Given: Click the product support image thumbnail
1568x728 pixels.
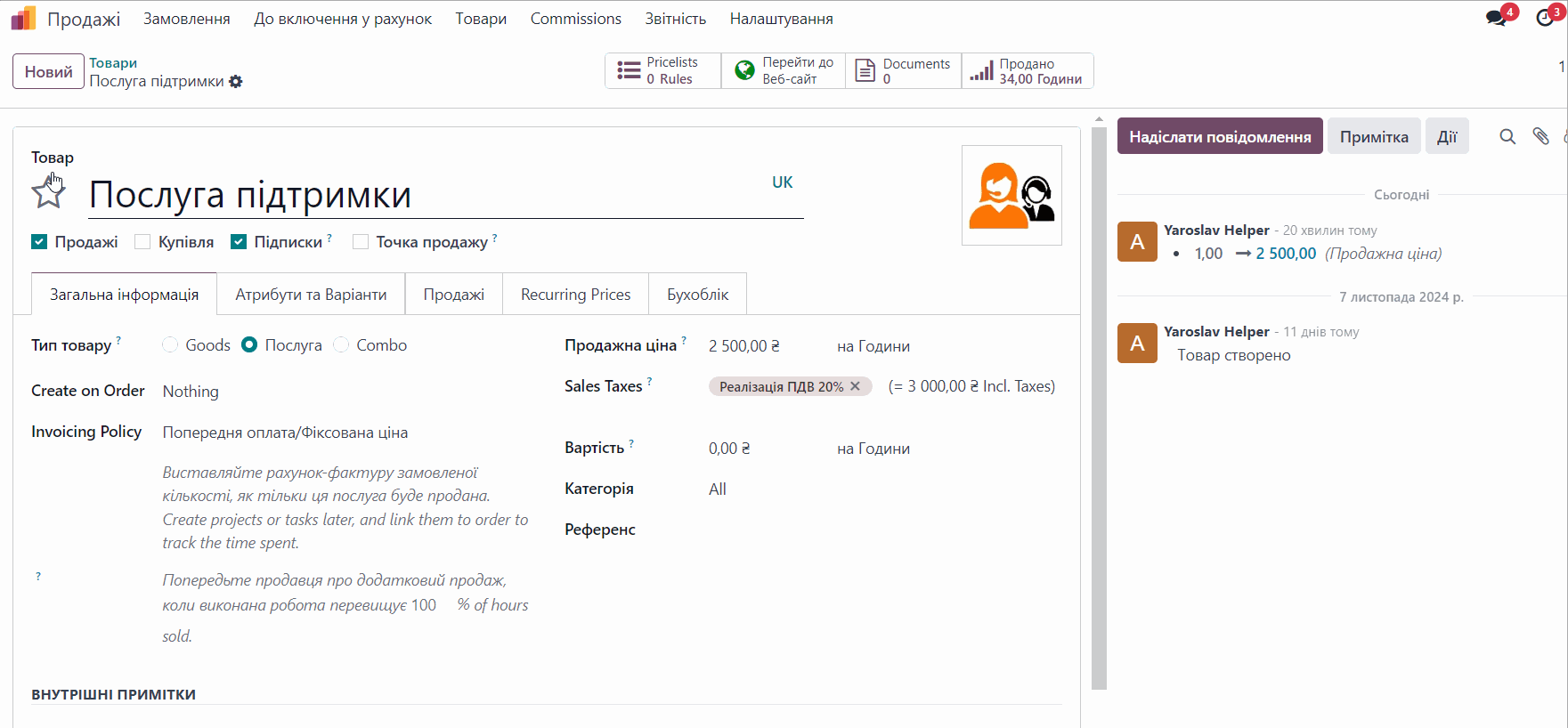Looking at the screenshot, I should coord(1011,195).
